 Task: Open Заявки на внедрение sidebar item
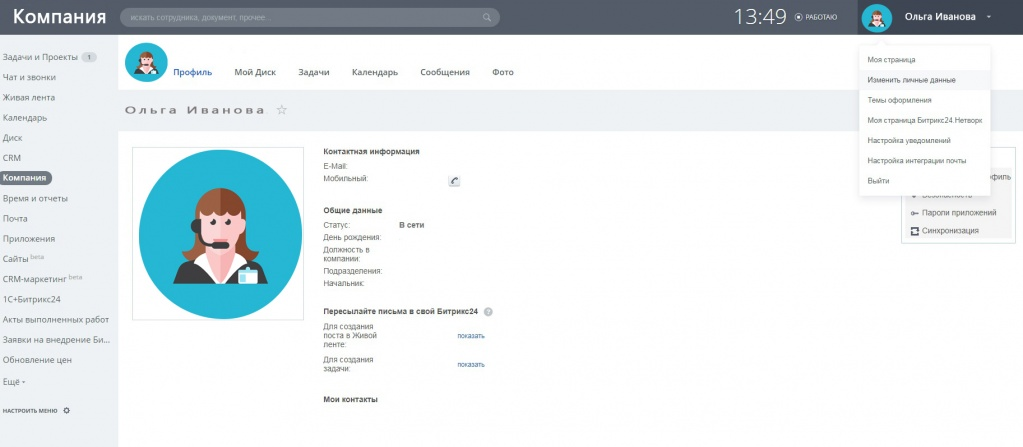coord(56,340)
